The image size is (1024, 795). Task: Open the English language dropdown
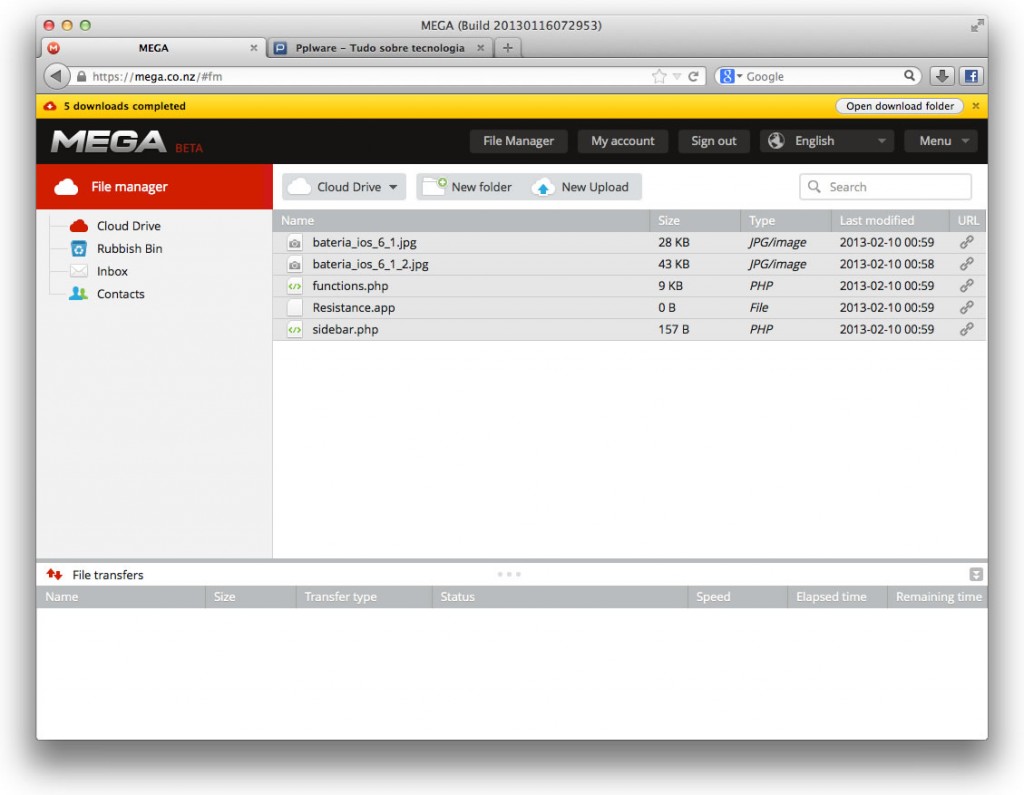coord(827,141)
